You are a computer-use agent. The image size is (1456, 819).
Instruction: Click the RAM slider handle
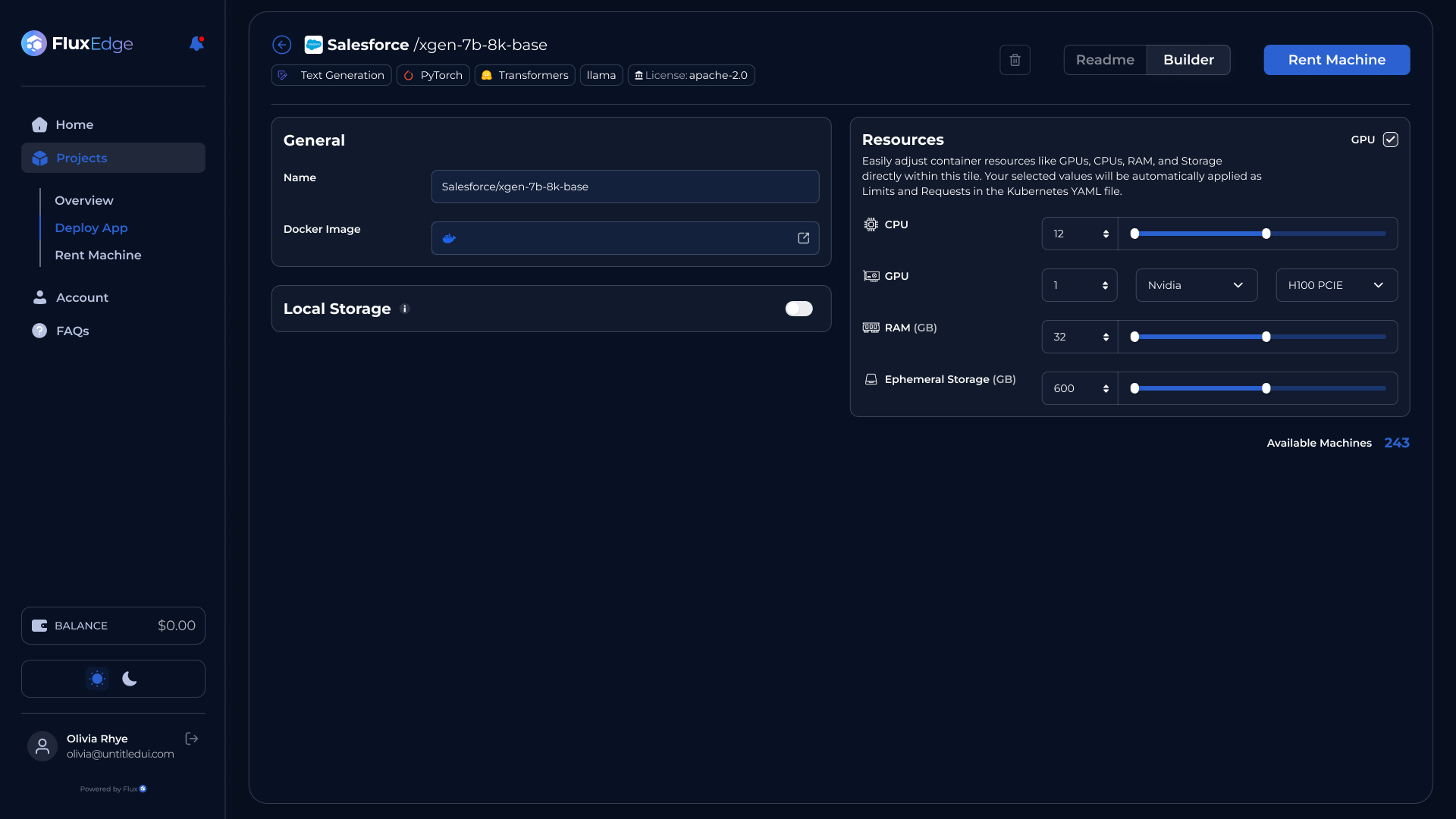[x=1266, y=337]
